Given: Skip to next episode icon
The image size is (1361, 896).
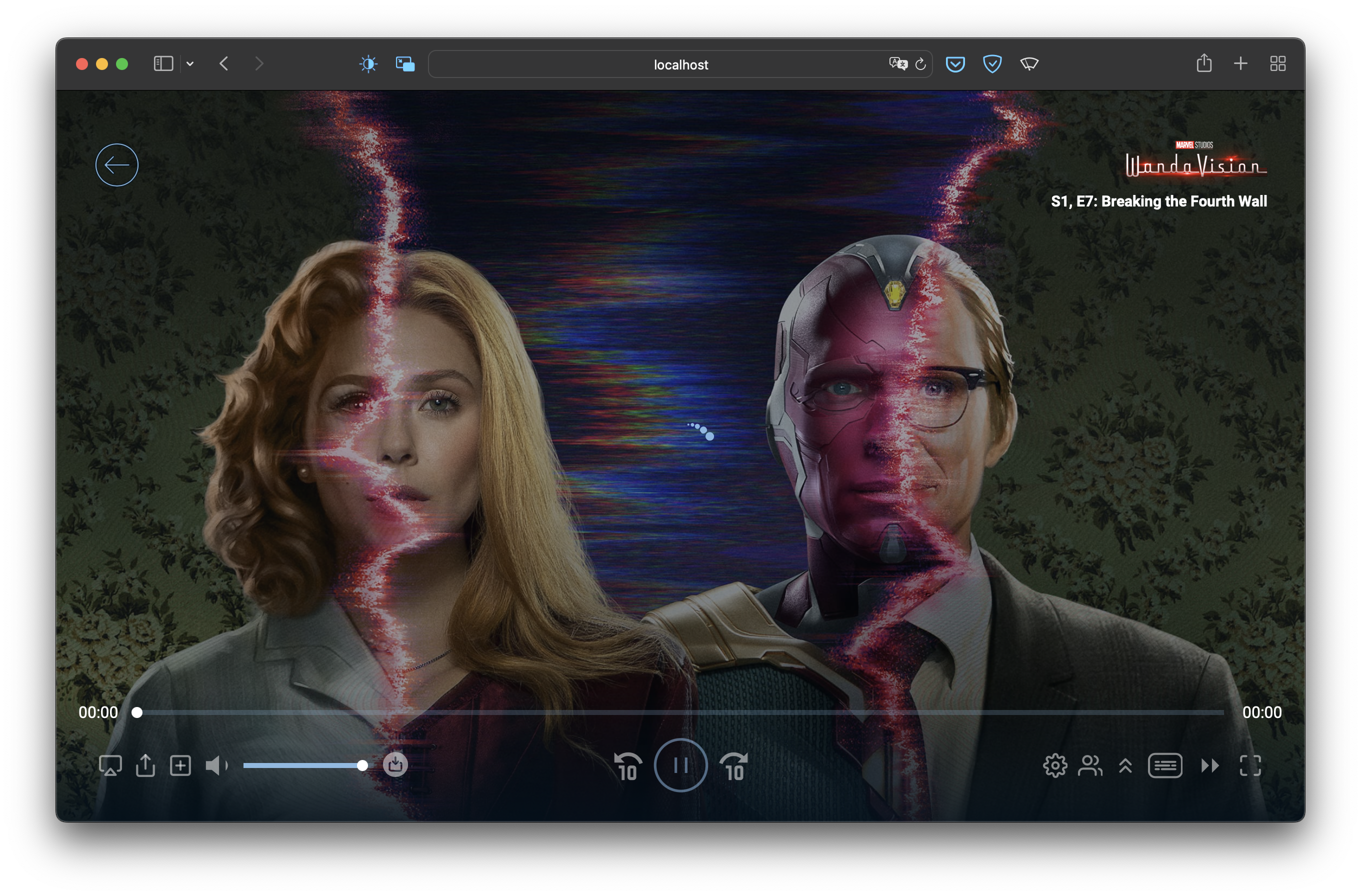Looking at the screenshot, I should (x=1209, y=765).
